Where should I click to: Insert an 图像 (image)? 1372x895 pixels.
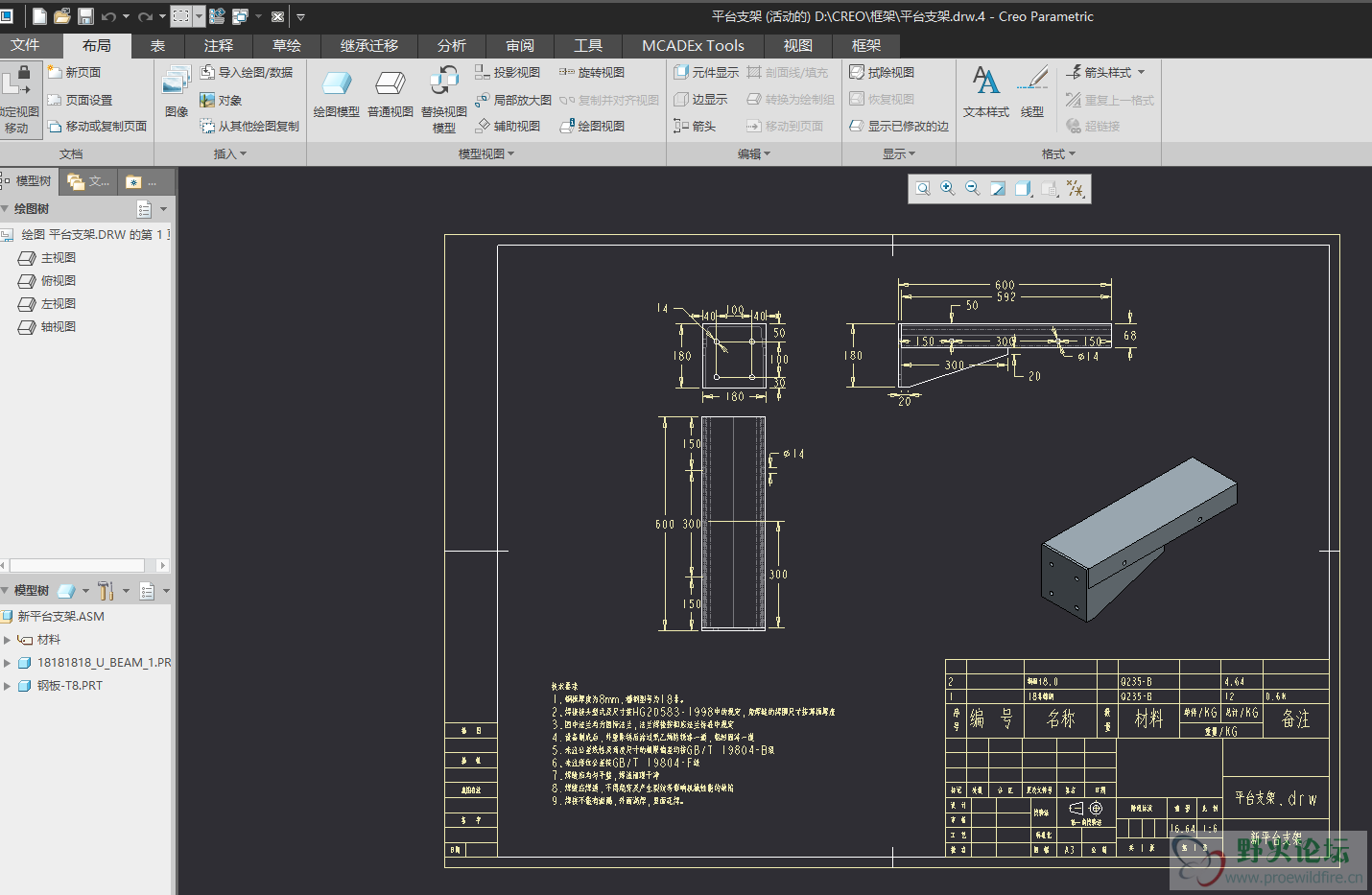click(177, 92)
